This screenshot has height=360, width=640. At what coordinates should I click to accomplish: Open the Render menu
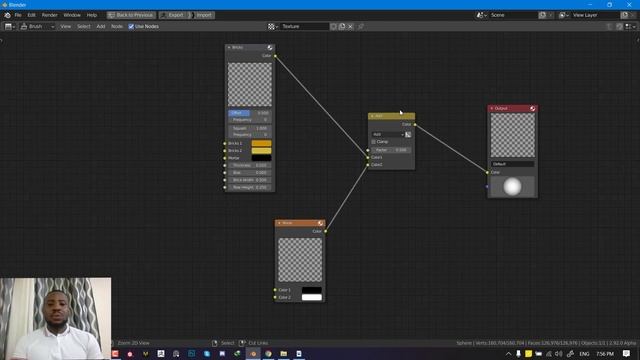click(49, 15)
